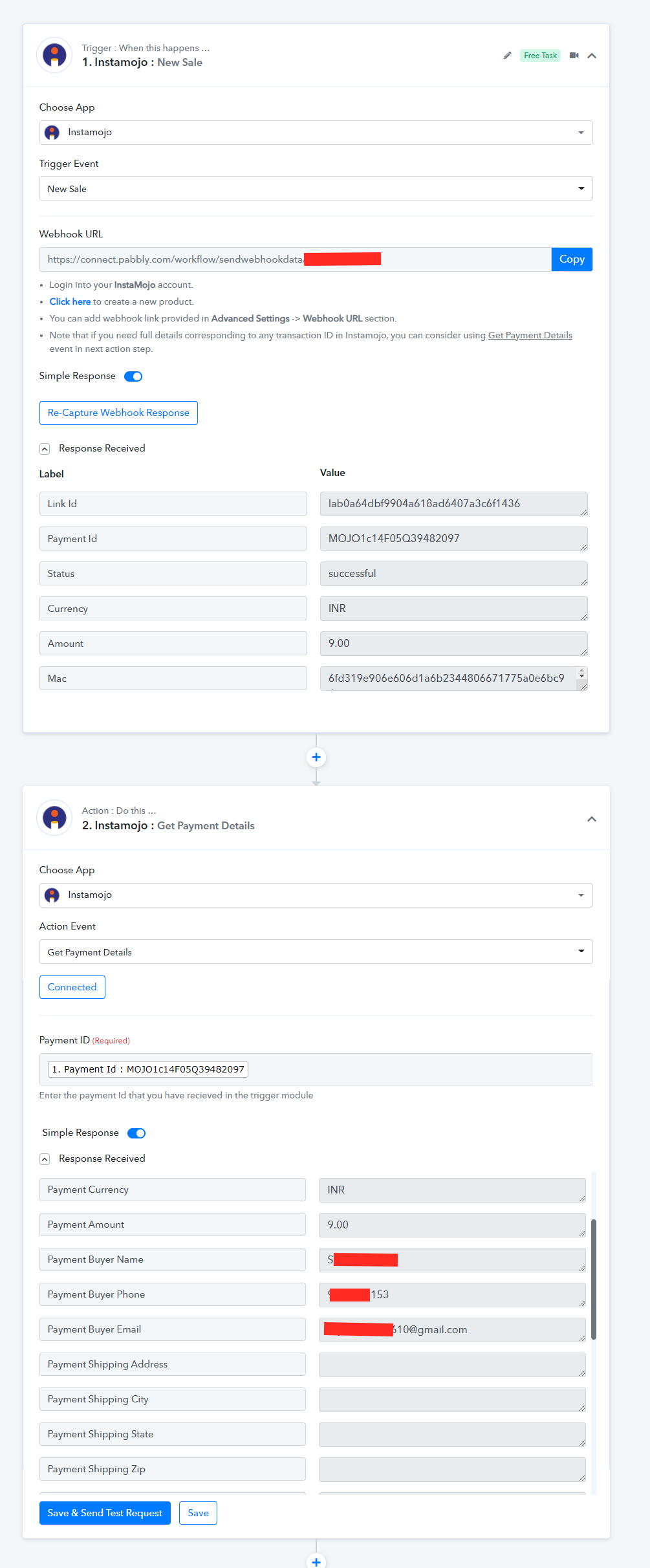The width and height of the screenshot is (650, 1568).
Task: Open the Click here create product link
Action: coord(70,301)
